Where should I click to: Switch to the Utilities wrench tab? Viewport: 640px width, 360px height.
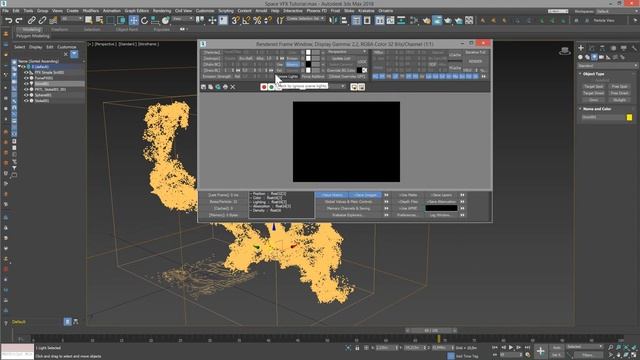[x=634, y=48]
